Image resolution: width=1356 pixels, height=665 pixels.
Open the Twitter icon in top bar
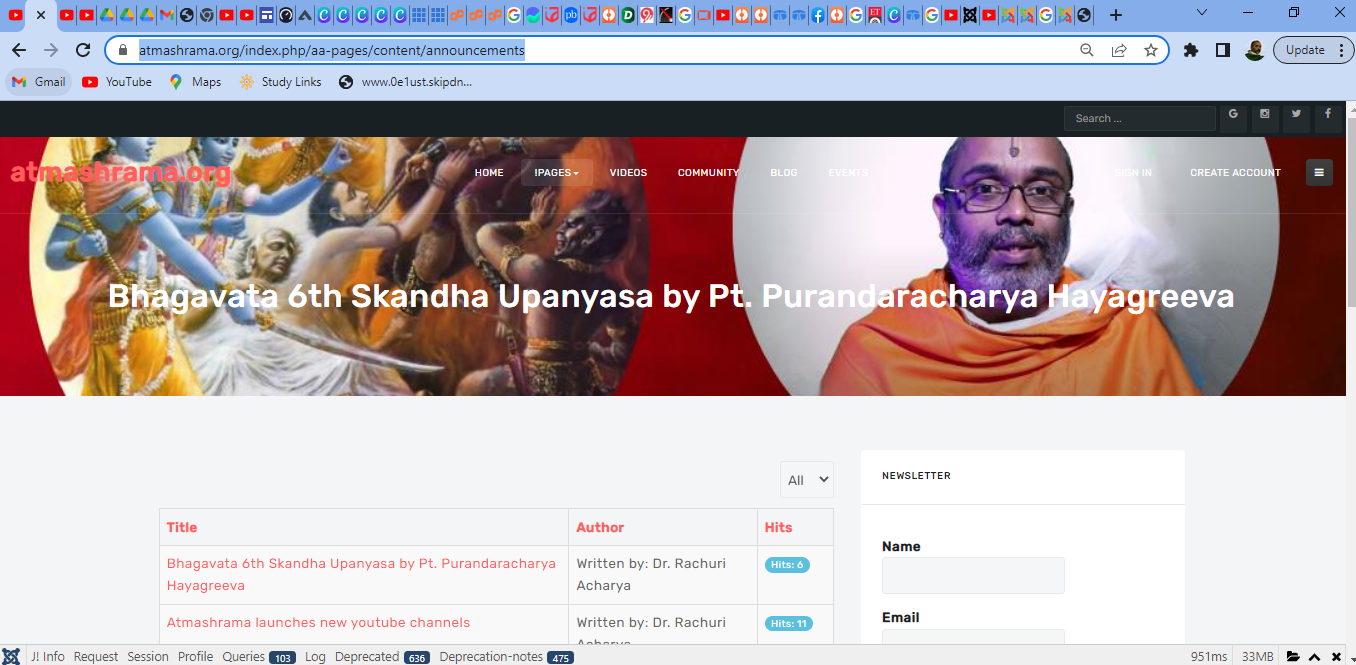click(1296, 116)
